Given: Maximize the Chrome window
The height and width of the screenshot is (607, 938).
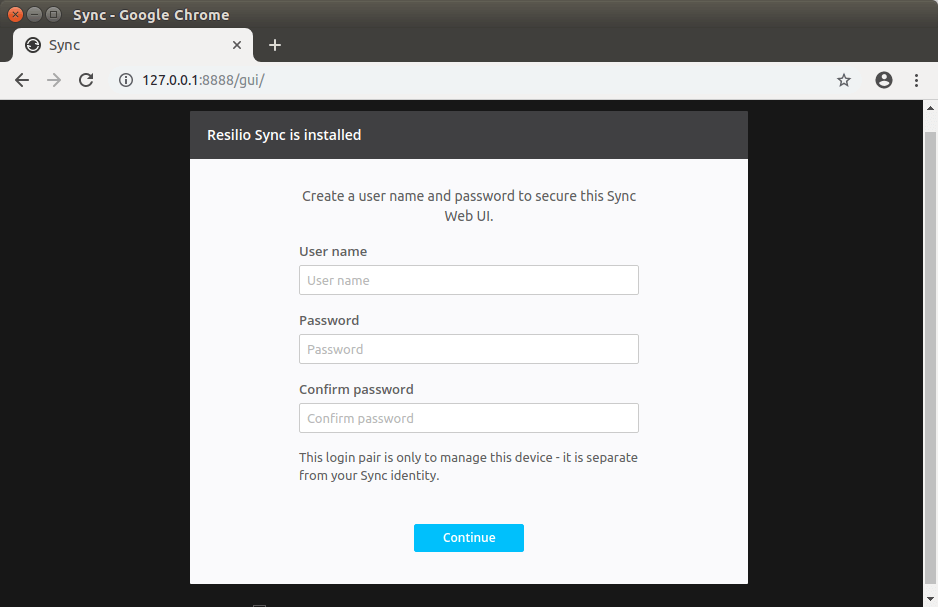Looking at the screenshot, I should click(x=52, y=14).
